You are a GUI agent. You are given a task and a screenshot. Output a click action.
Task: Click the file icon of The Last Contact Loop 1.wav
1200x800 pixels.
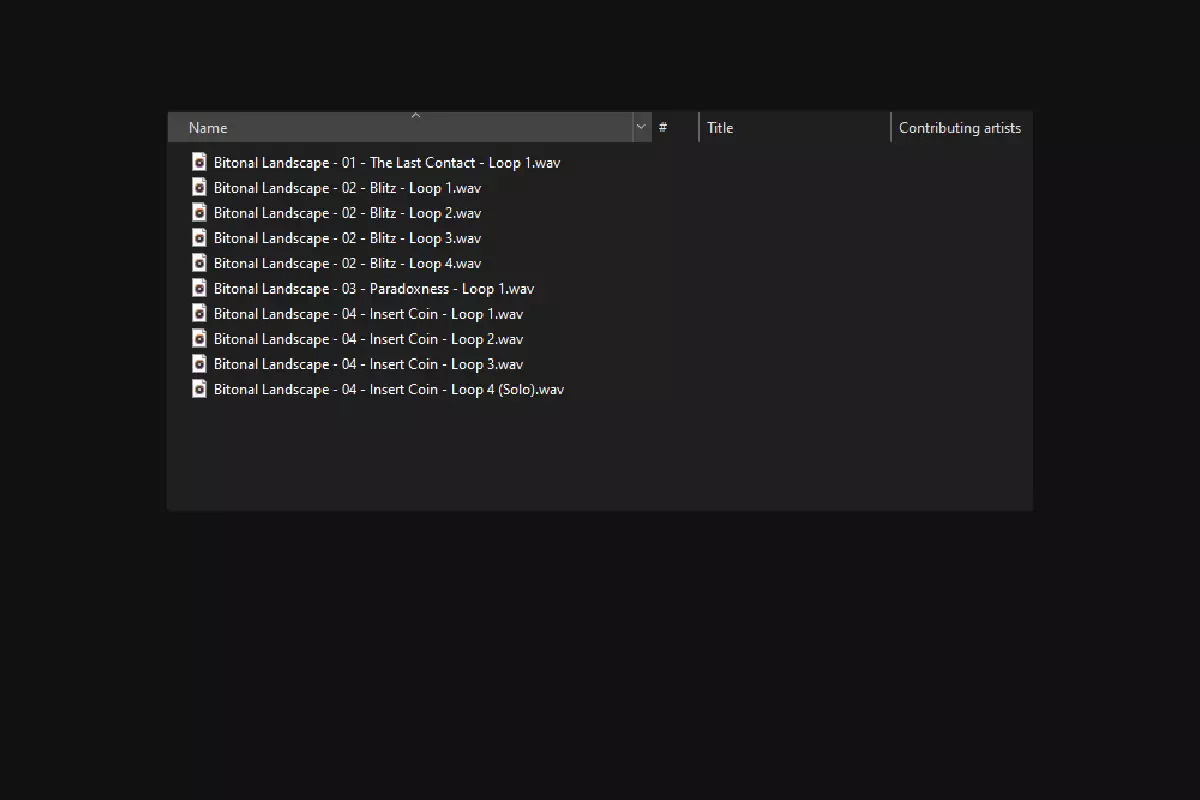(x=199, y=162)
